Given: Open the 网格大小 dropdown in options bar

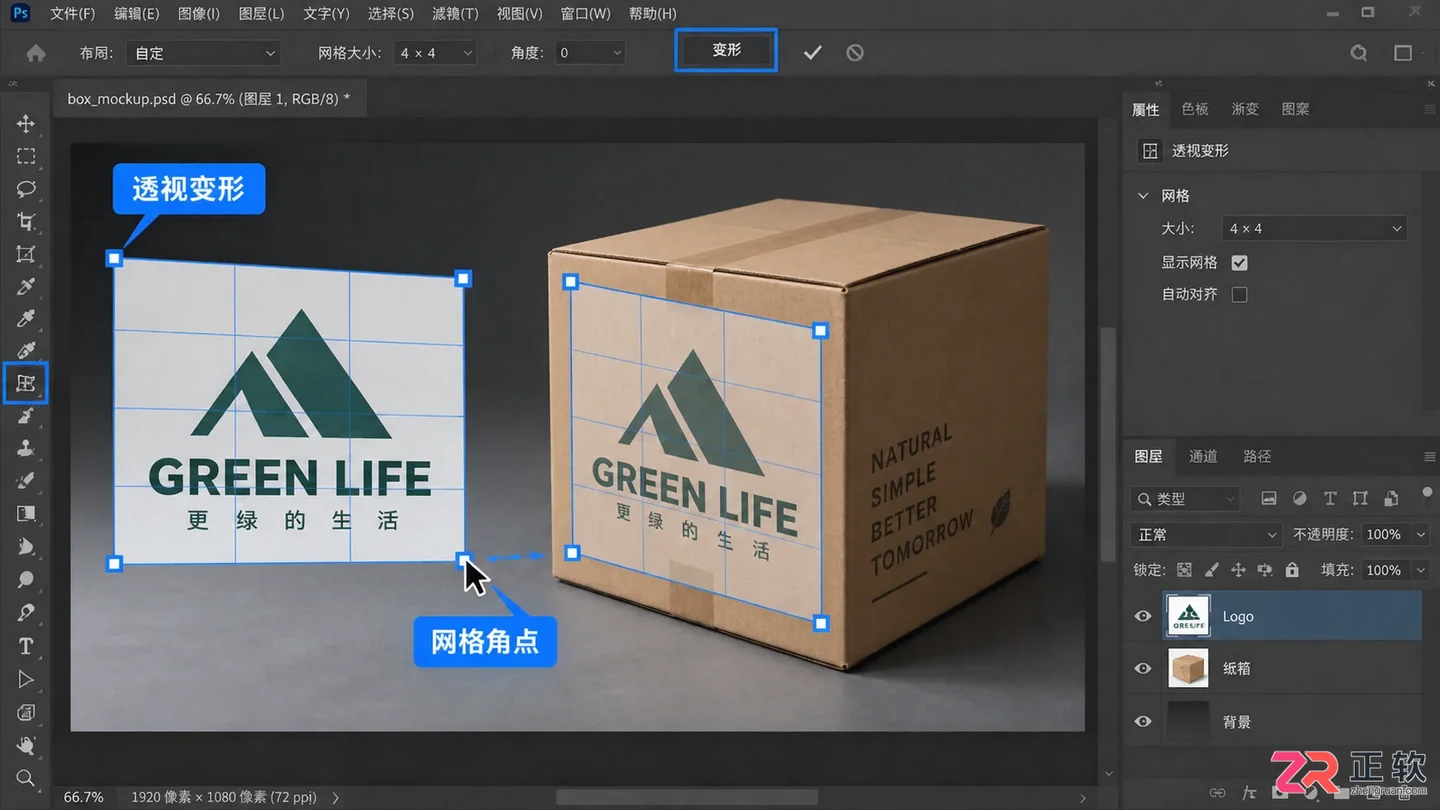Looking at the screenshot, I should pyautogui.click(x=435, y=53).
